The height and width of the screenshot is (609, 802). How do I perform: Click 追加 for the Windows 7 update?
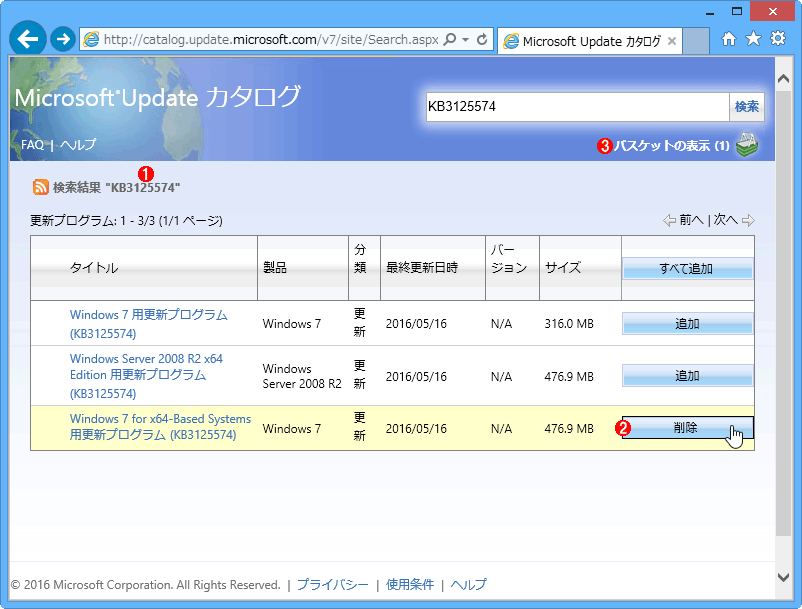pyautogui.click(x=687, y=323)
